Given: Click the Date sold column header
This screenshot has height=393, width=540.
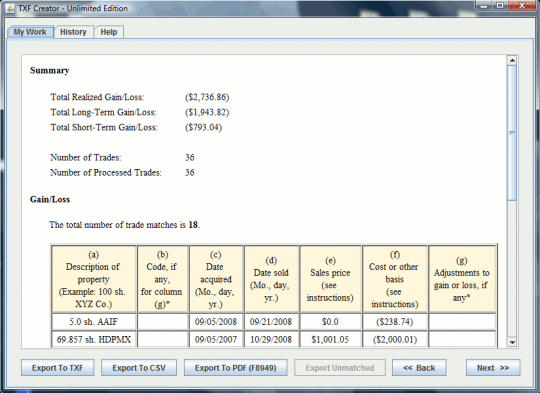Looking at the screenshot, I should (271, 279).
